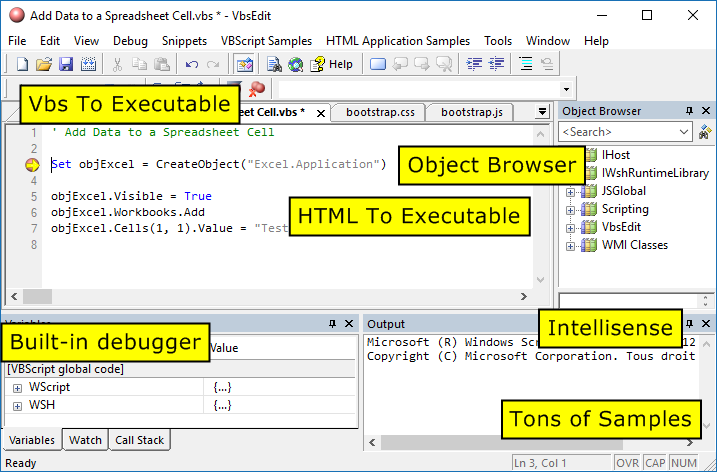Close the Output panel

(705, 324)
